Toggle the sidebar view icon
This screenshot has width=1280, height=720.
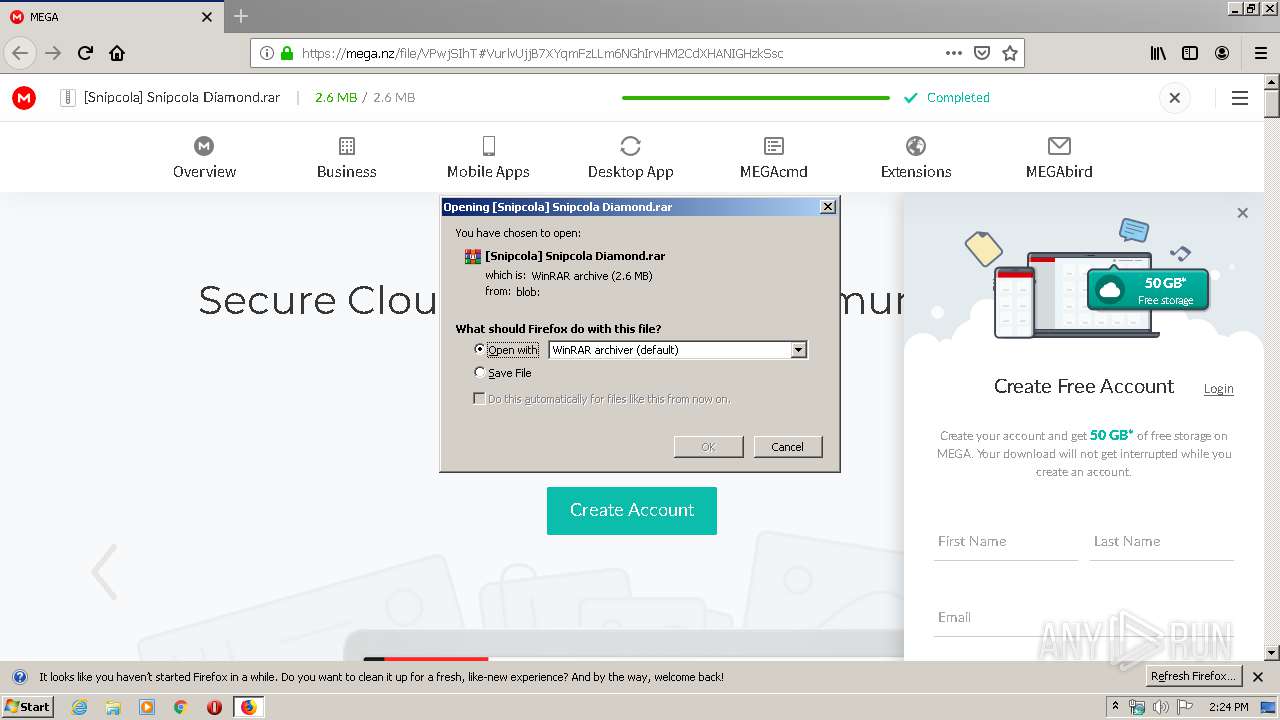tap(1190, 53)
